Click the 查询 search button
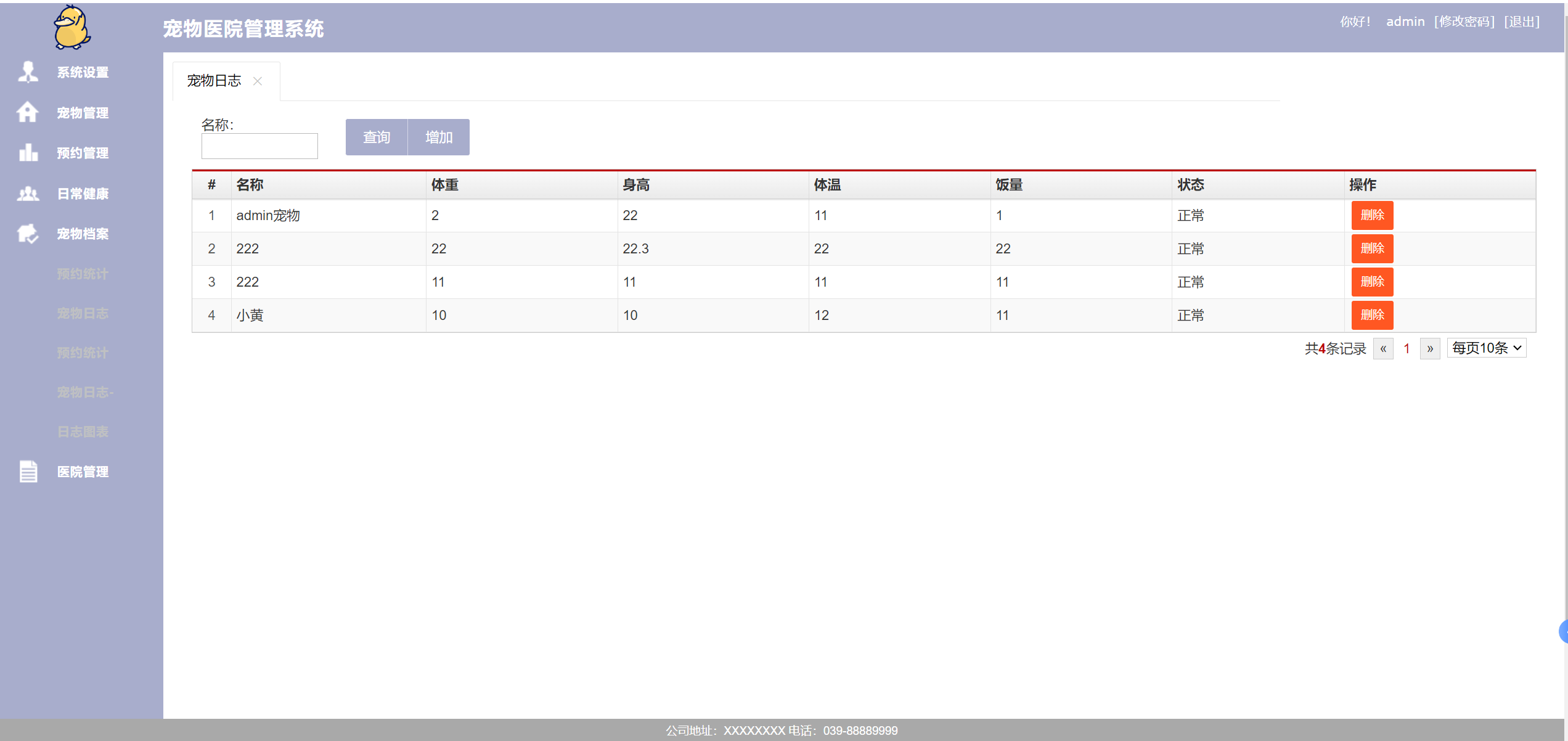 [x=376, y=137]
